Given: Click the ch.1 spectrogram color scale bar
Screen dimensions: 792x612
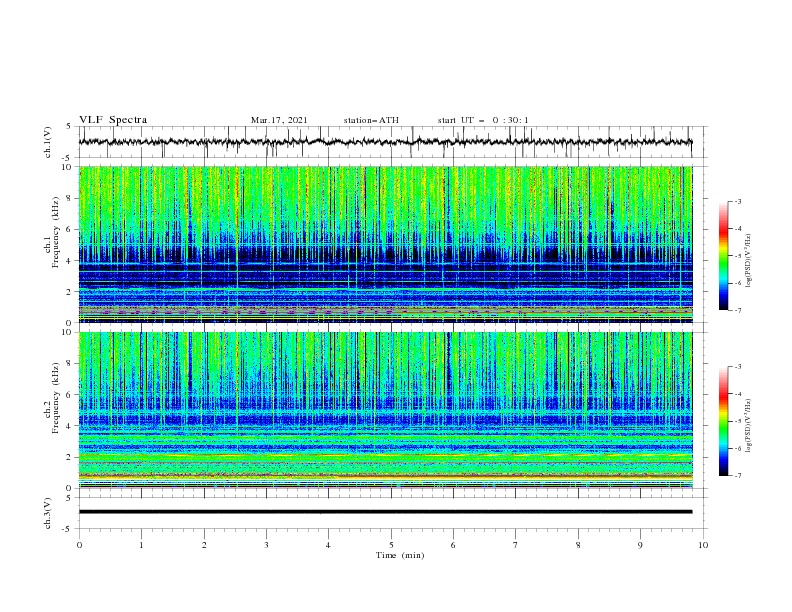Looking at the screenshot, I should point(724,256).
